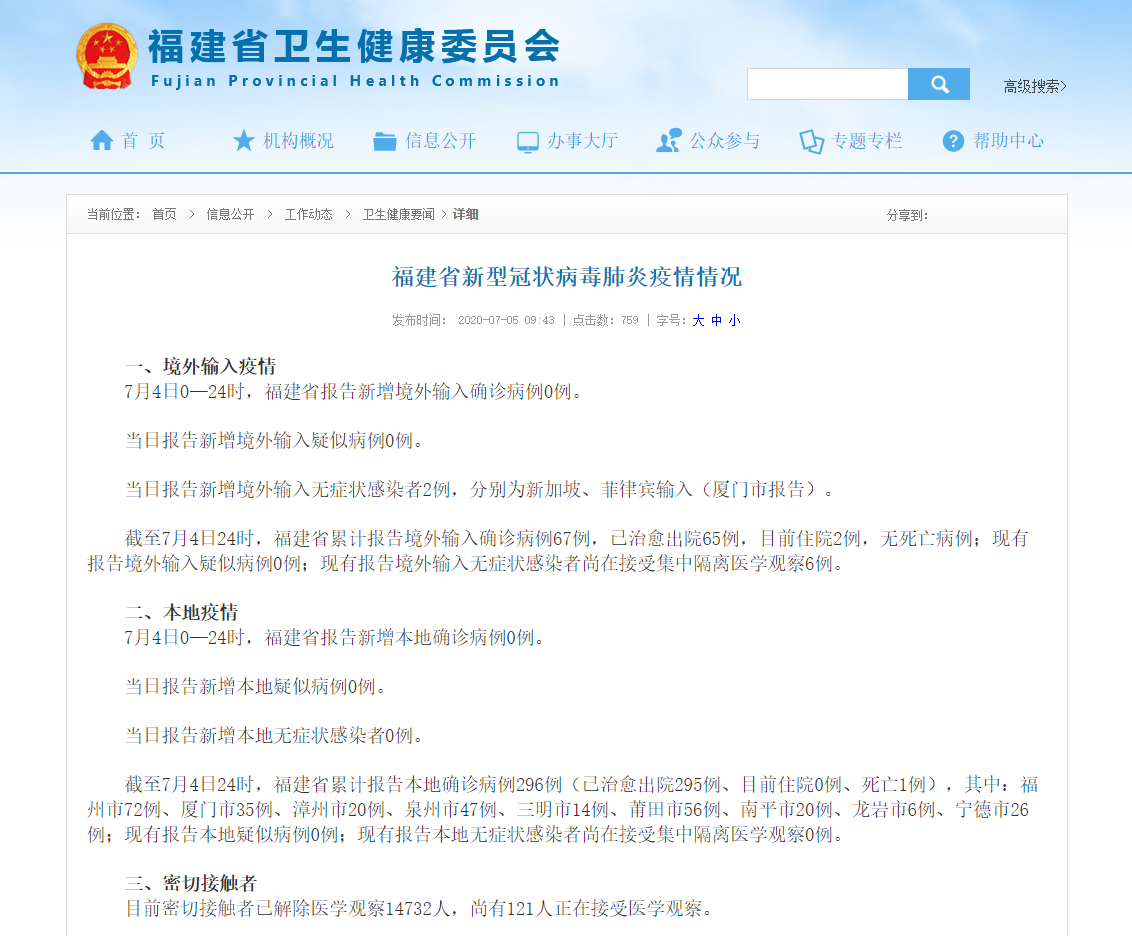Open 高级搜索 advanced search link
This screenshot has width=1132, height=936.
point(1034,87)
